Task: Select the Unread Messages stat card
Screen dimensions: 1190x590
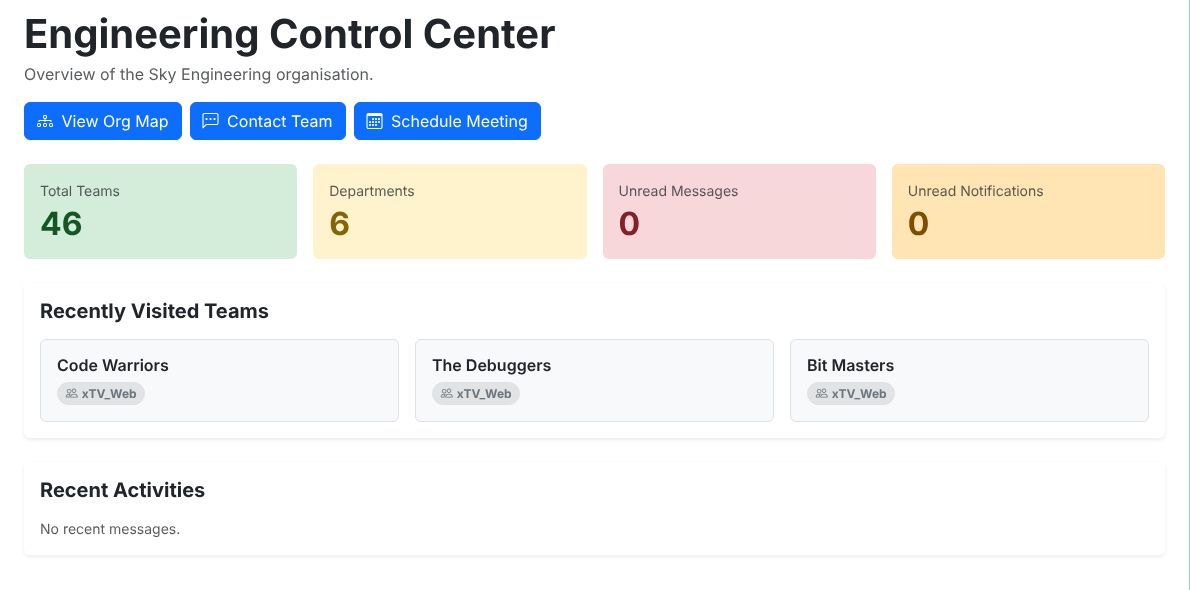Action: [739, 211]
